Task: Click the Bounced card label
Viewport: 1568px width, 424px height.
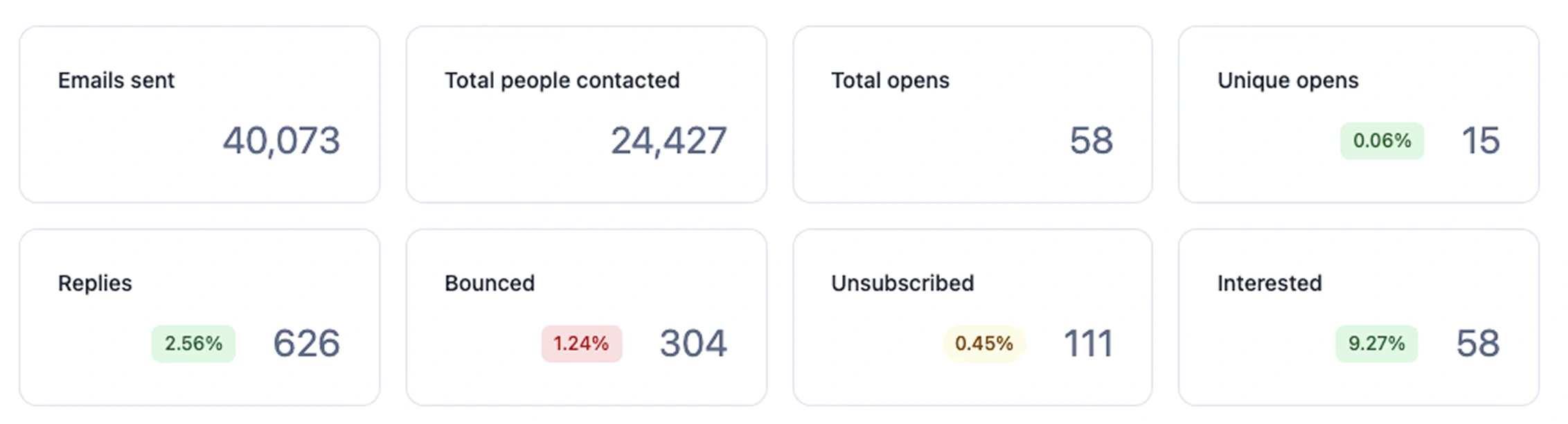Action: pos(489,283)
